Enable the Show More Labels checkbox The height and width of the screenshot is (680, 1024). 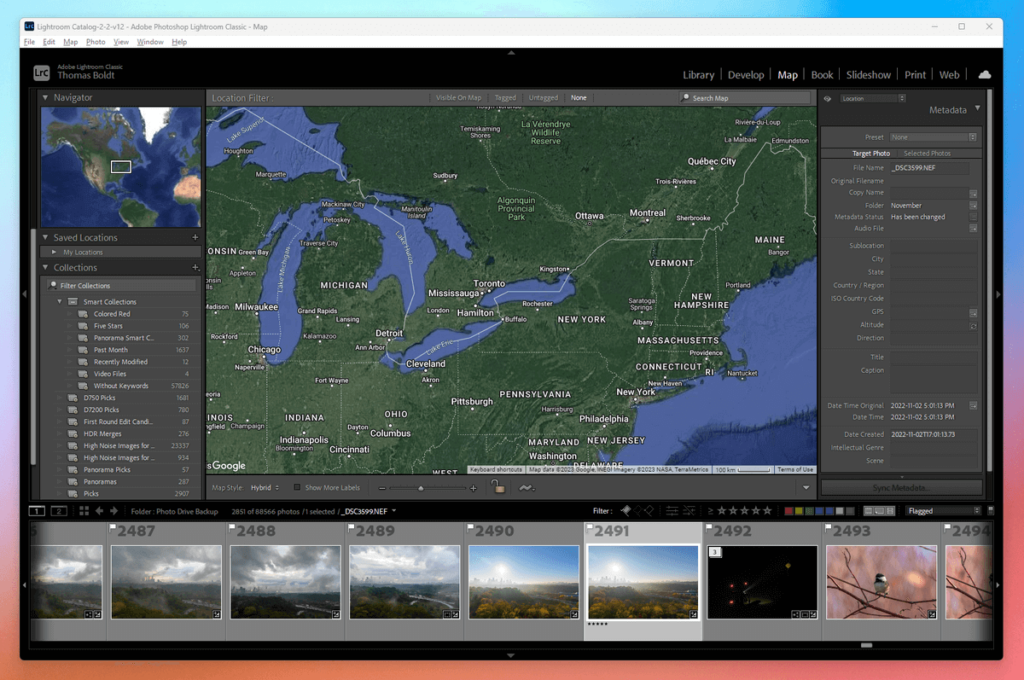pyautogui.click(x=297, y=487)
